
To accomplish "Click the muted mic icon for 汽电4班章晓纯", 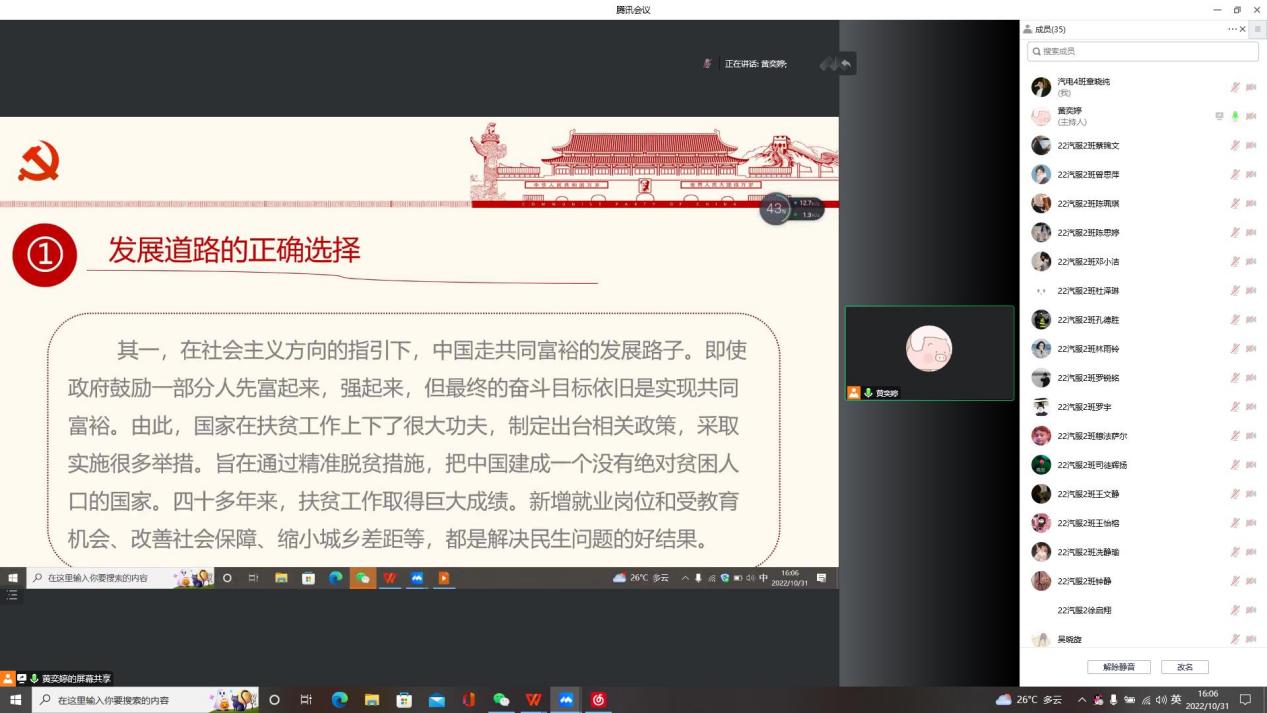I will (1235, 87).
